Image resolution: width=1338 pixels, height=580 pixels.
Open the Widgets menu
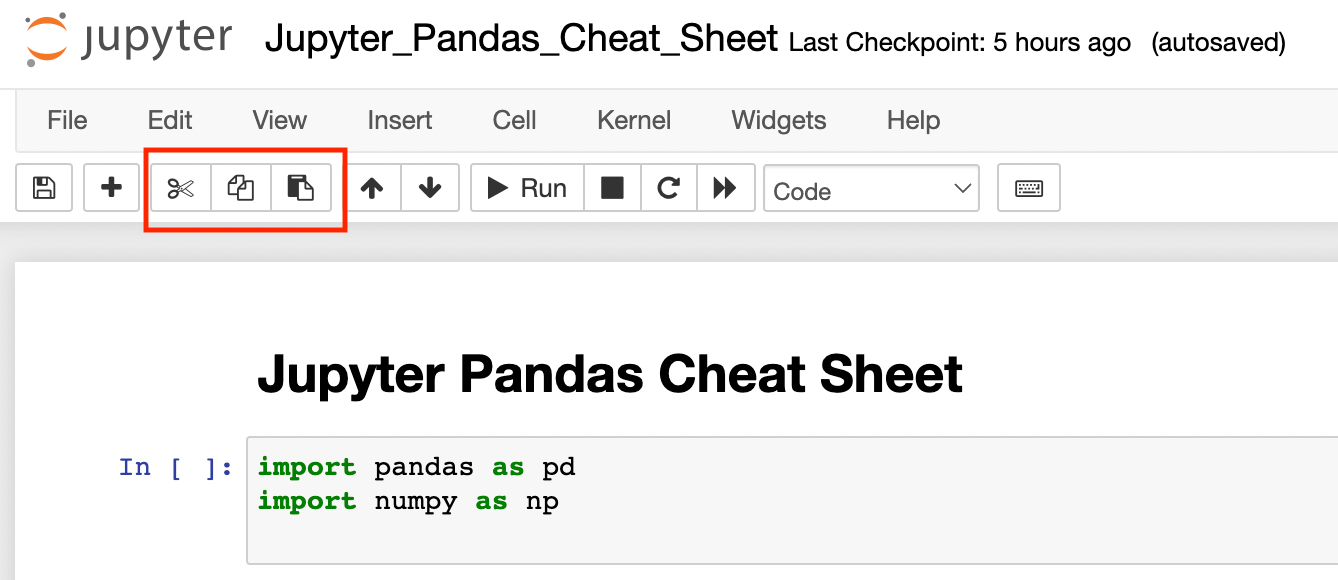coord(778,120)
